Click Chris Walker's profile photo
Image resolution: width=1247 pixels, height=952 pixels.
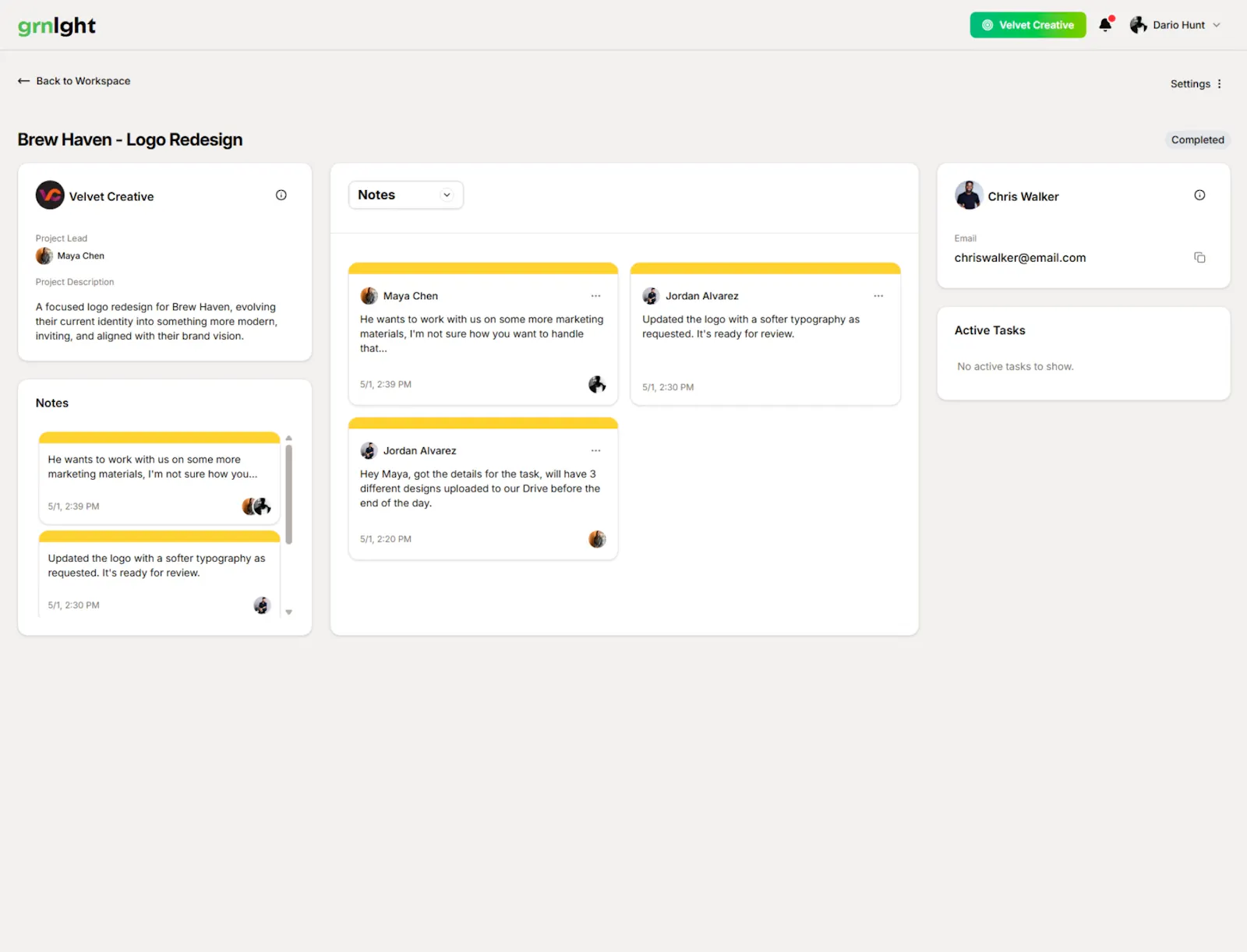[x=969, y=196]
